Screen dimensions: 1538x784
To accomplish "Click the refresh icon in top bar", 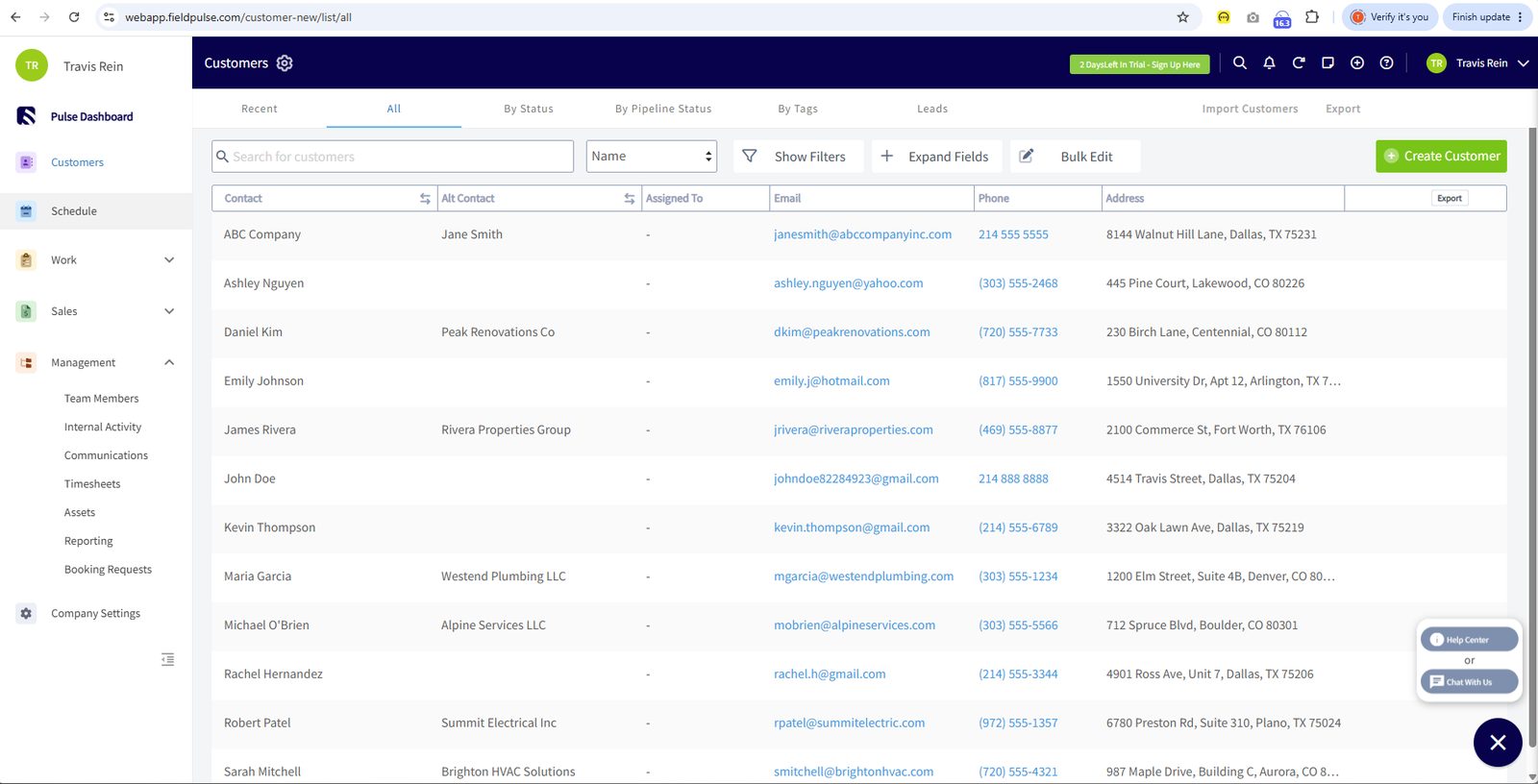I will click(1299, 62).
